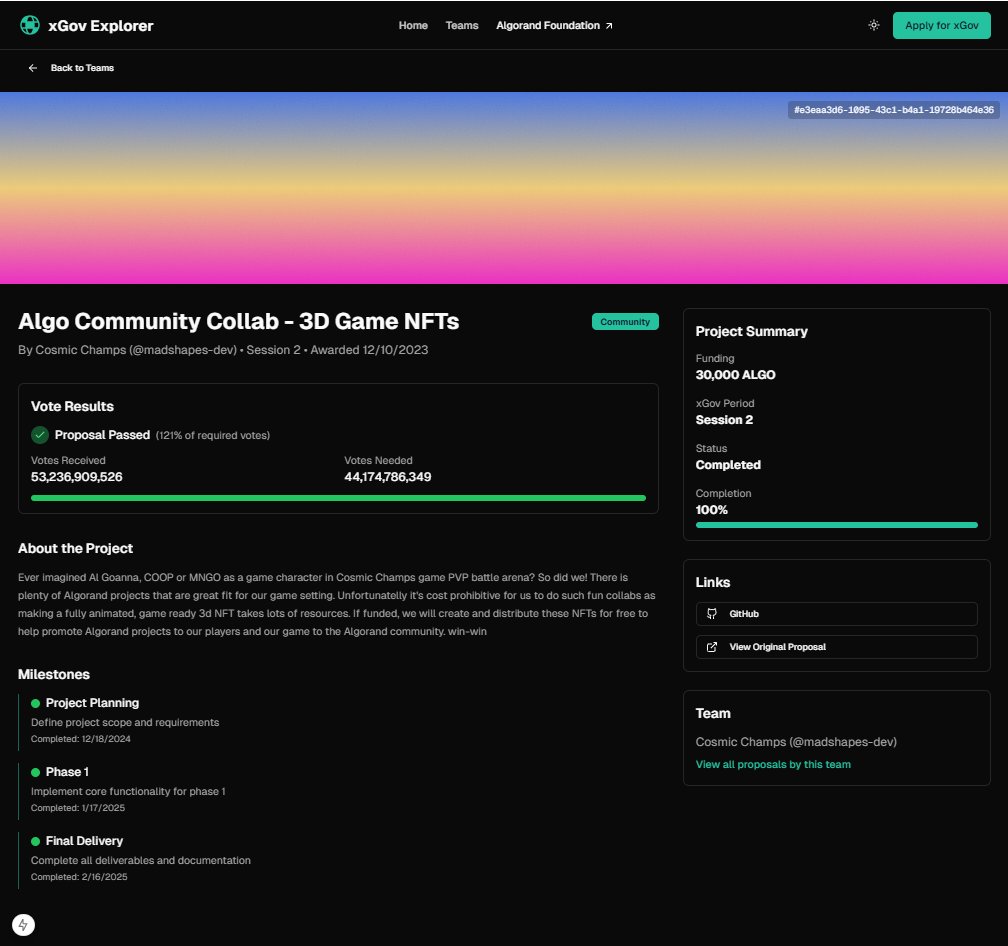Click the Session 2 xGov Period value
The image size is (1008, 946).
[724, 420]
